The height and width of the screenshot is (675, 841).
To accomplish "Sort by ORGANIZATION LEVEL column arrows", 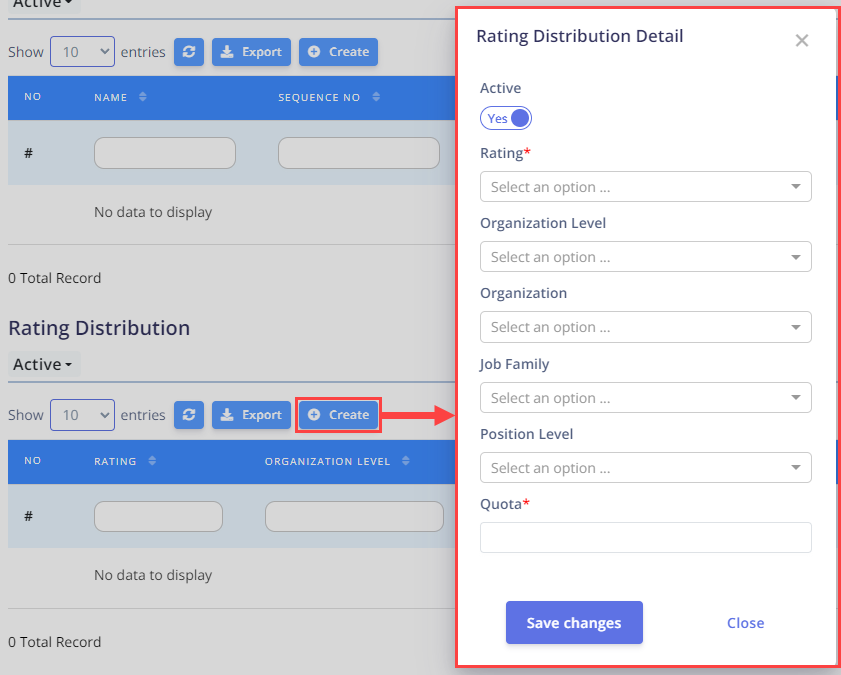I will tap(405, 461).
